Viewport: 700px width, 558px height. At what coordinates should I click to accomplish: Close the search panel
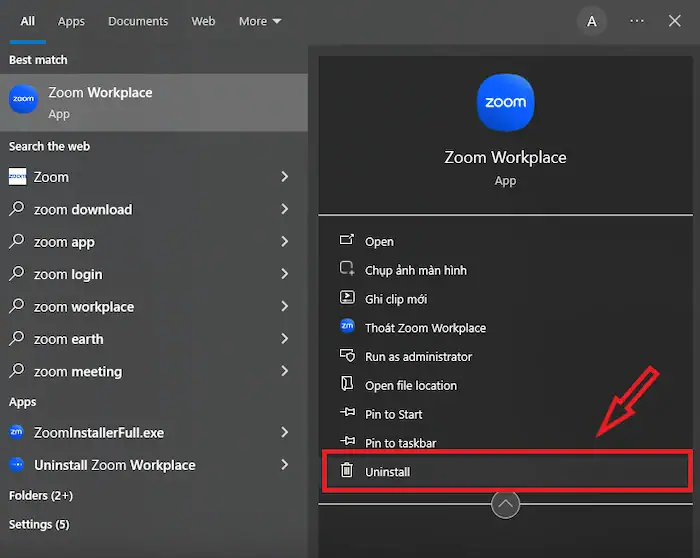click(675, 21)
